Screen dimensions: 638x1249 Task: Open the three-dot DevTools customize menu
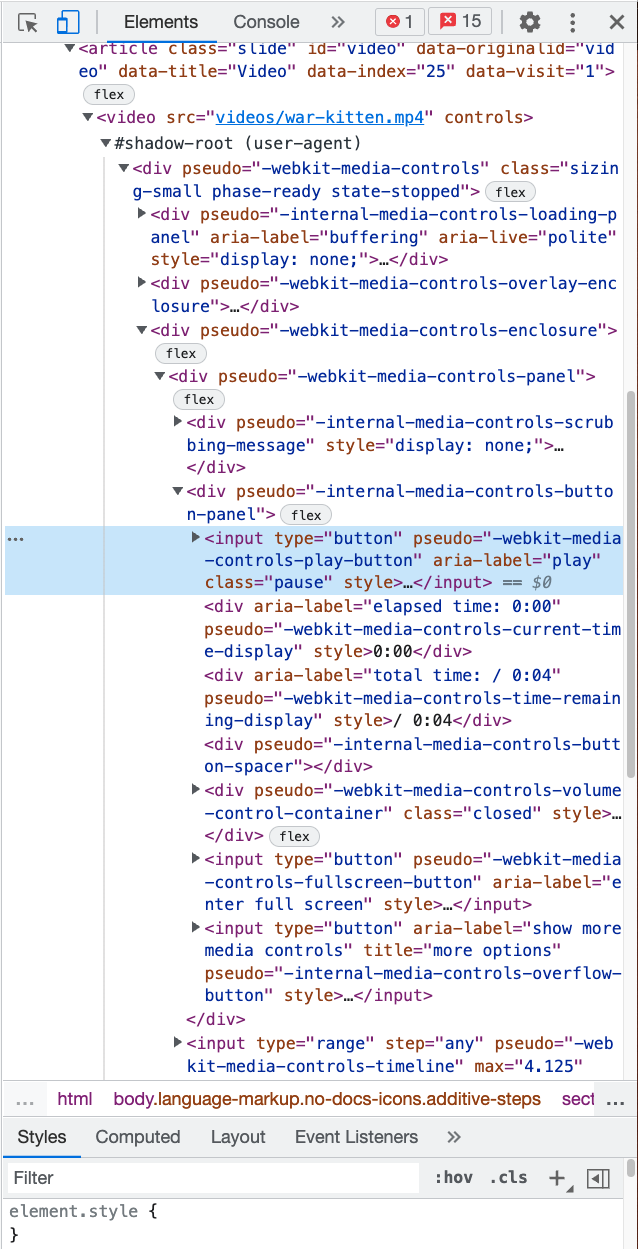(572, 22)
